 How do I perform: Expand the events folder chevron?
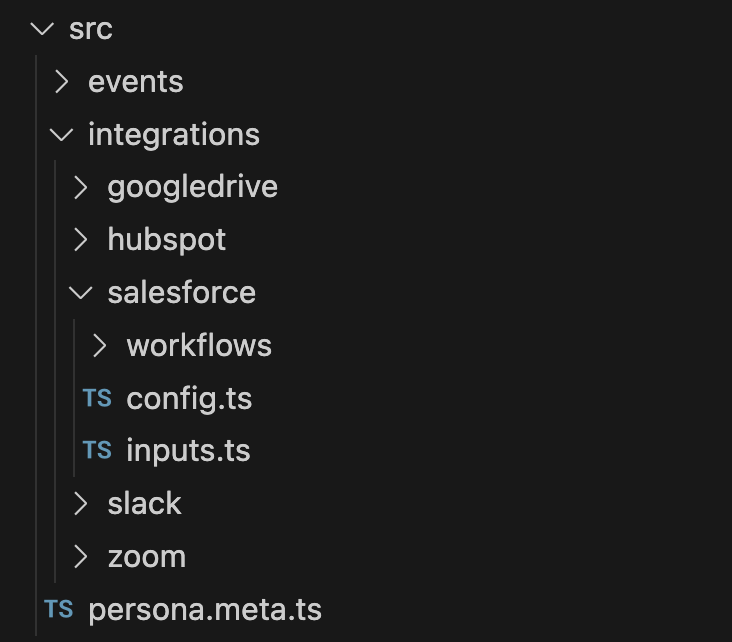(62, 82)
